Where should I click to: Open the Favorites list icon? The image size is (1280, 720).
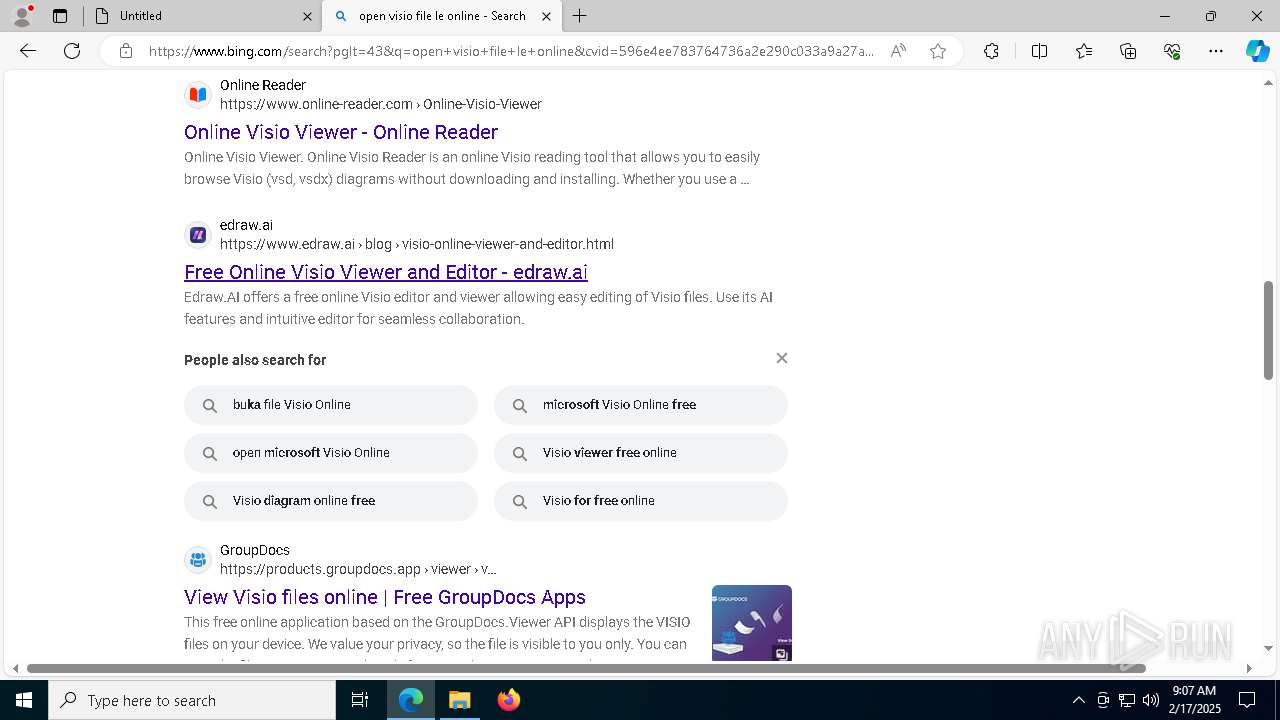1084,51
